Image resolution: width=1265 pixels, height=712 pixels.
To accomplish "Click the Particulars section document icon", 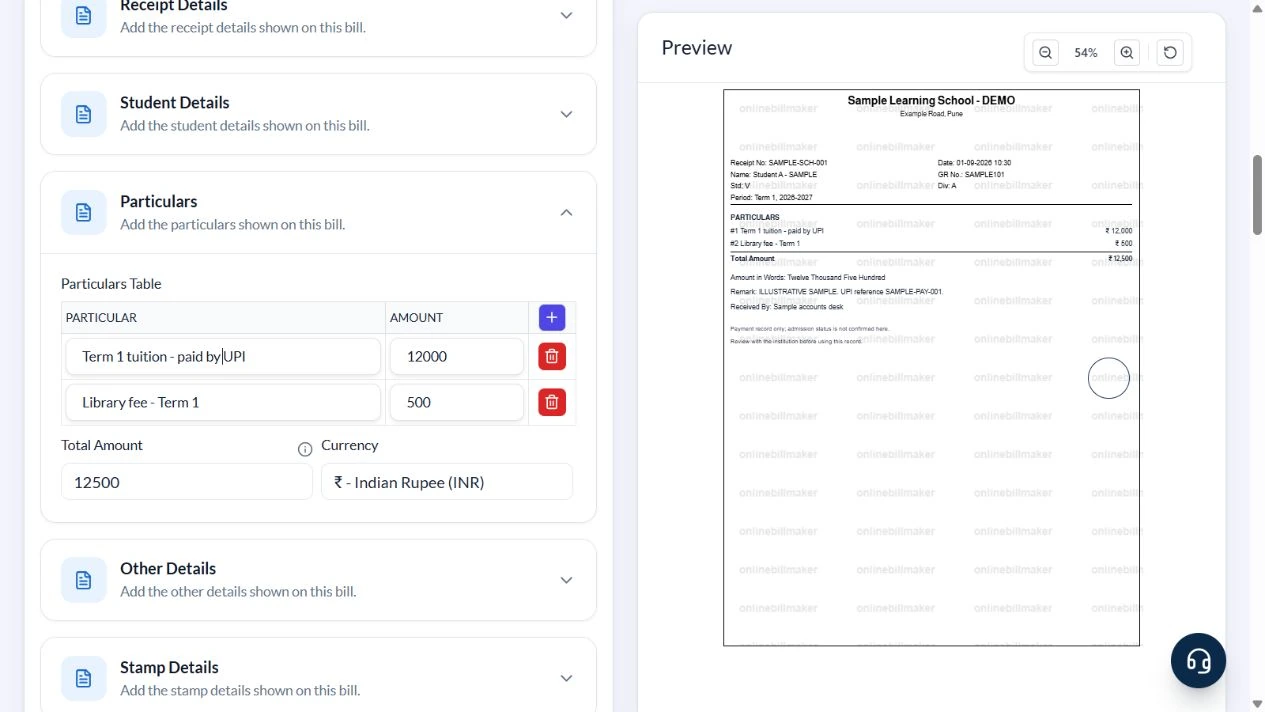I will 84,212.
